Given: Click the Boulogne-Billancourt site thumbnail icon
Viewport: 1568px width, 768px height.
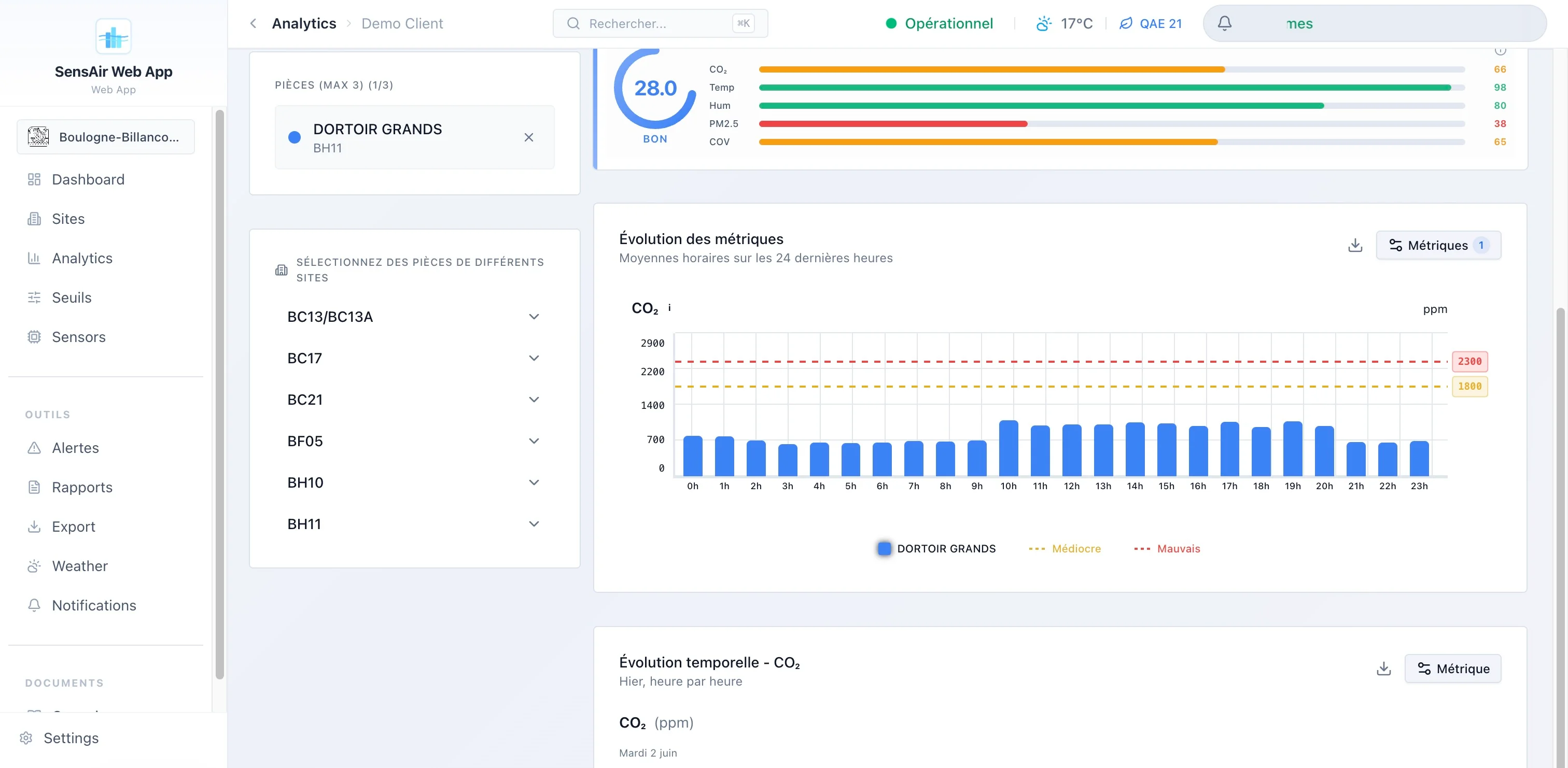Looking at the screenshot, I should (x=38, y=137).
